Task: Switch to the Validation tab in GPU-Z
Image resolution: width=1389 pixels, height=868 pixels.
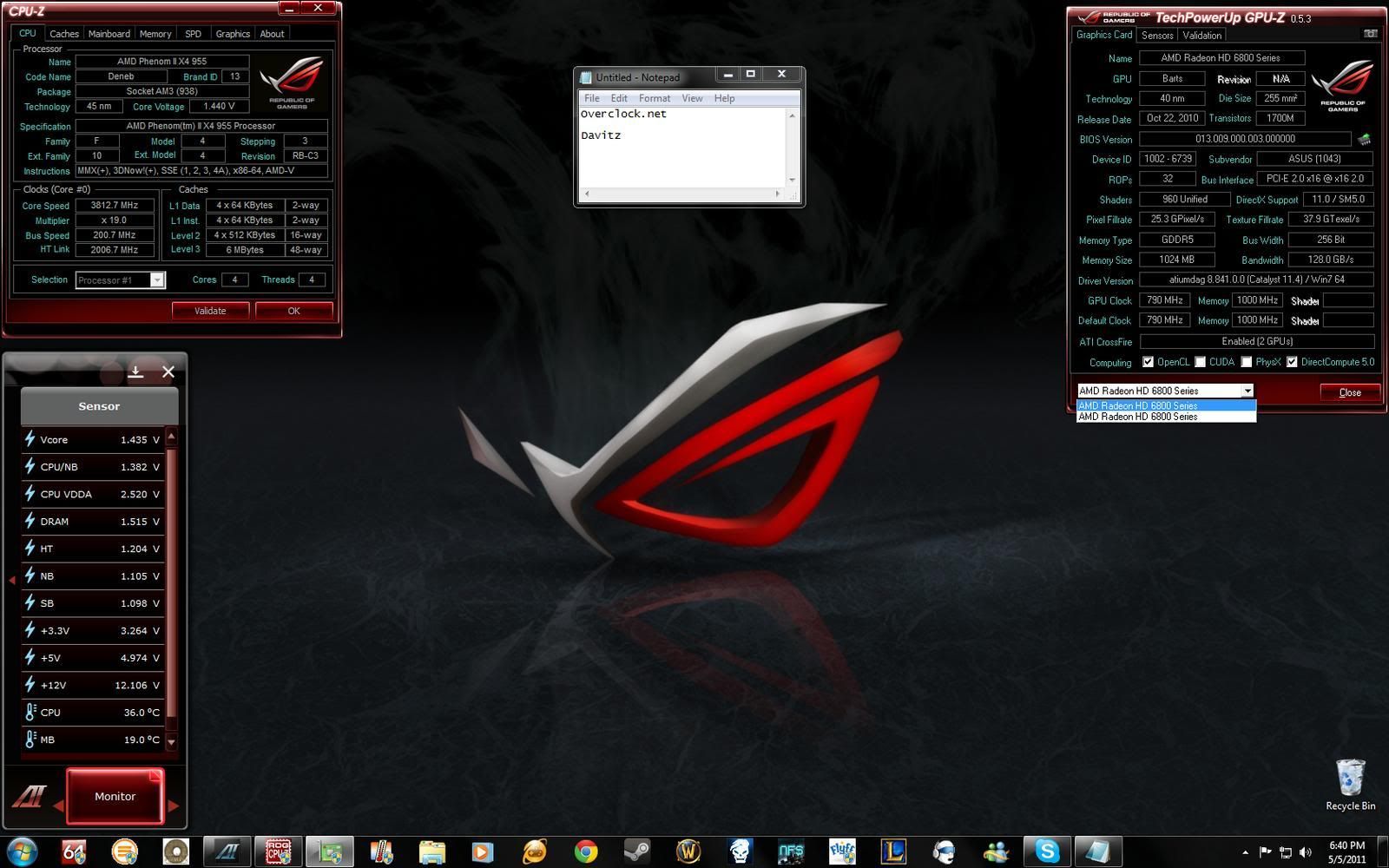Action: coord(1202,35)
